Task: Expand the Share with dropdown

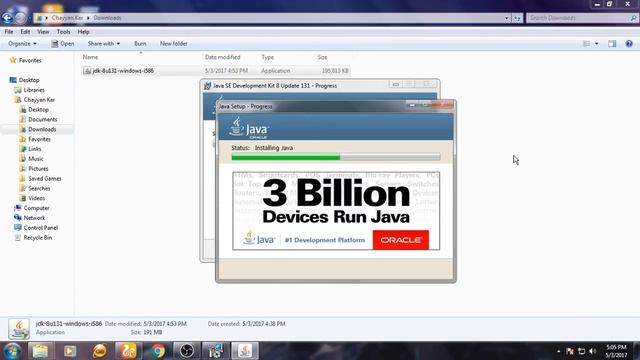Action: click(104, 44)
